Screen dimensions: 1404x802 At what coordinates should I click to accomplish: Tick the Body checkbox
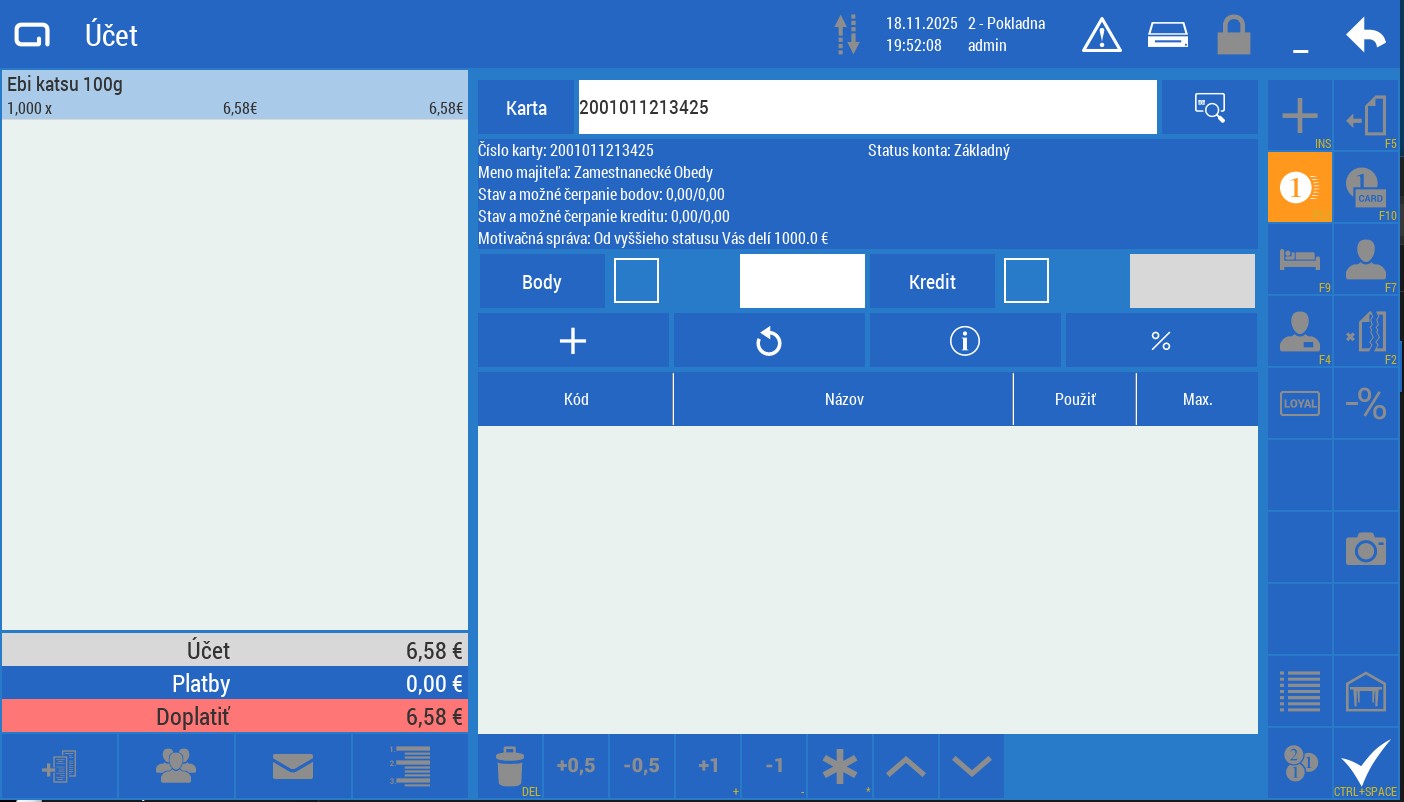point(636,281)
